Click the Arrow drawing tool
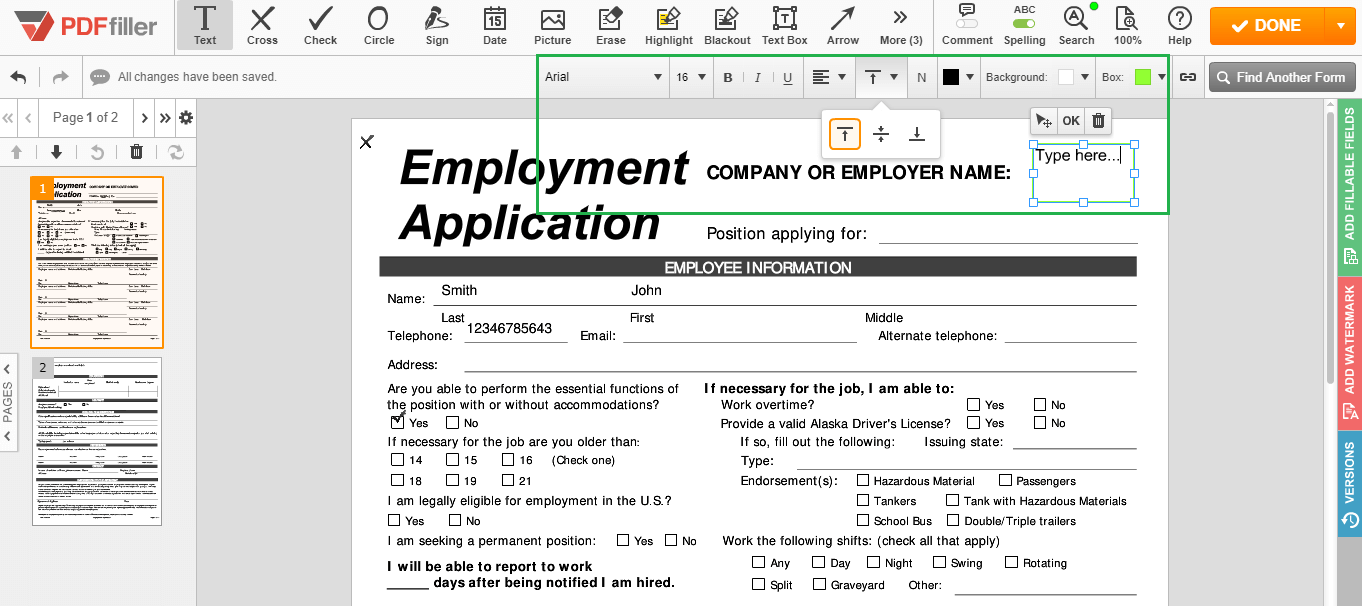The height and width of the screenshot is (606, 1362). (842, 26)
